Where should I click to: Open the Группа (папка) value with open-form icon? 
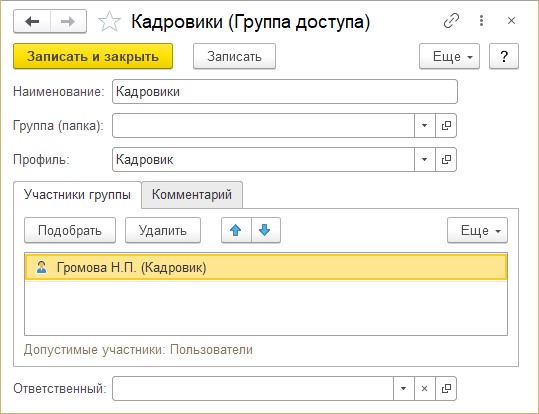click(x=446, y=126)
